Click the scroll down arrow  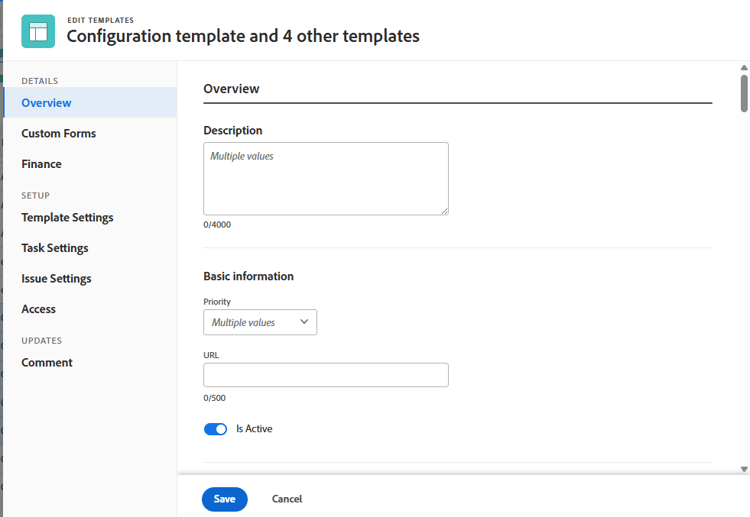click(744, 468)
